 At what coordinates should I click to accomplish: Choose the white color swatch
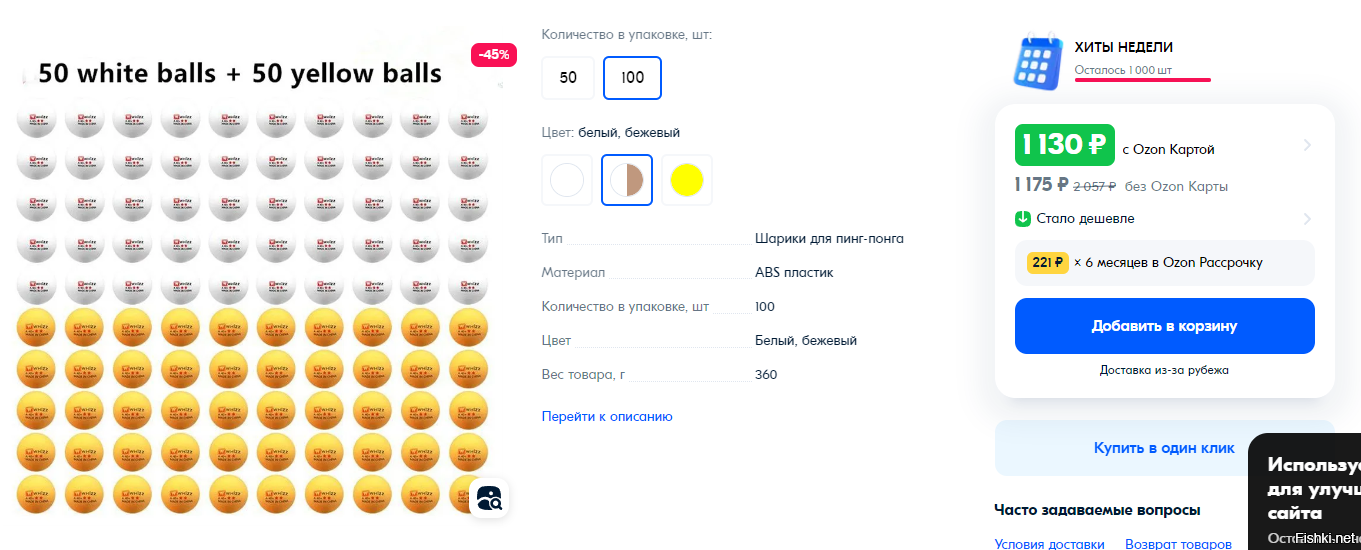[x=567, y=181]
